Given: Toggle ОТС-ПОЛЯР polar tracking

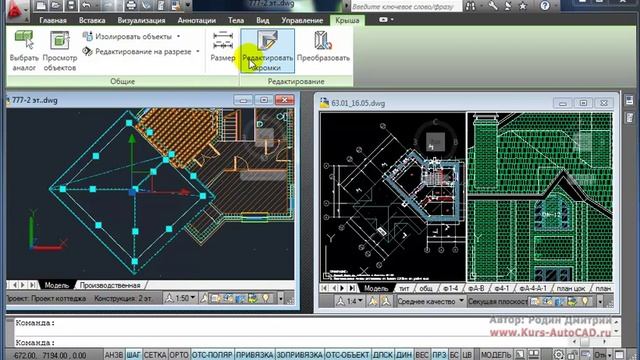Looking at the screenshot, I should point(212,355).
